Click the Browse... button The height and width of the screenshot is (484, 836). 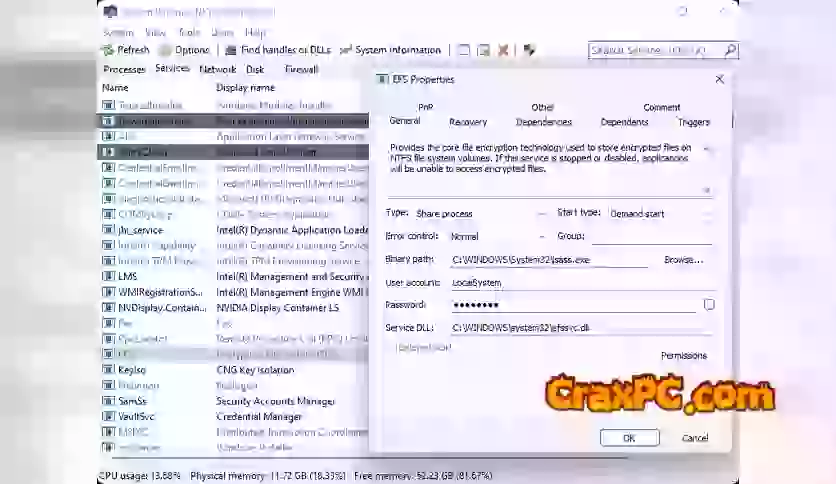pos(684,260)
